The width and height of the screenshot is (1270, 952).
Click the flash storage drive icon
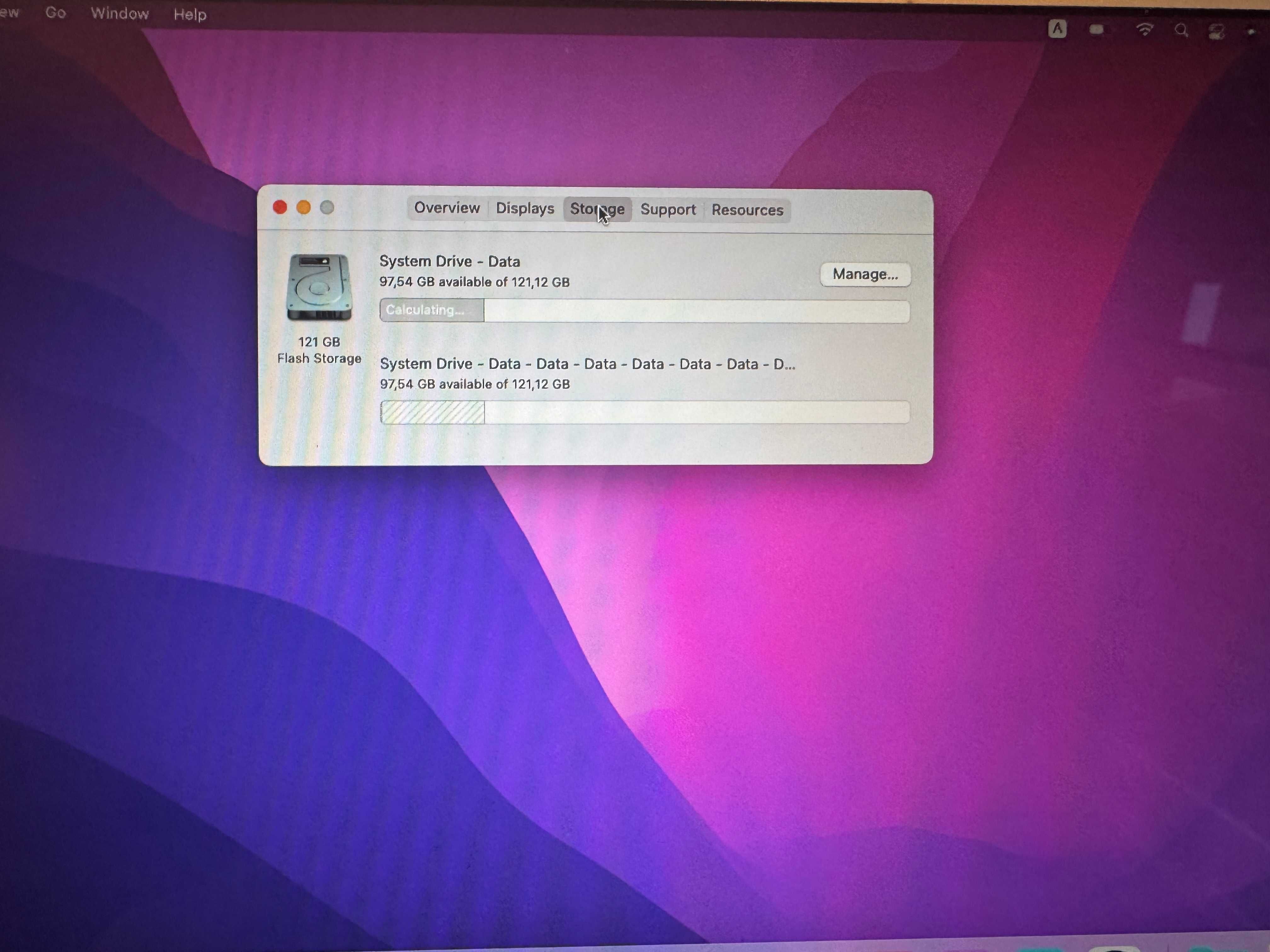pos(319,287)
